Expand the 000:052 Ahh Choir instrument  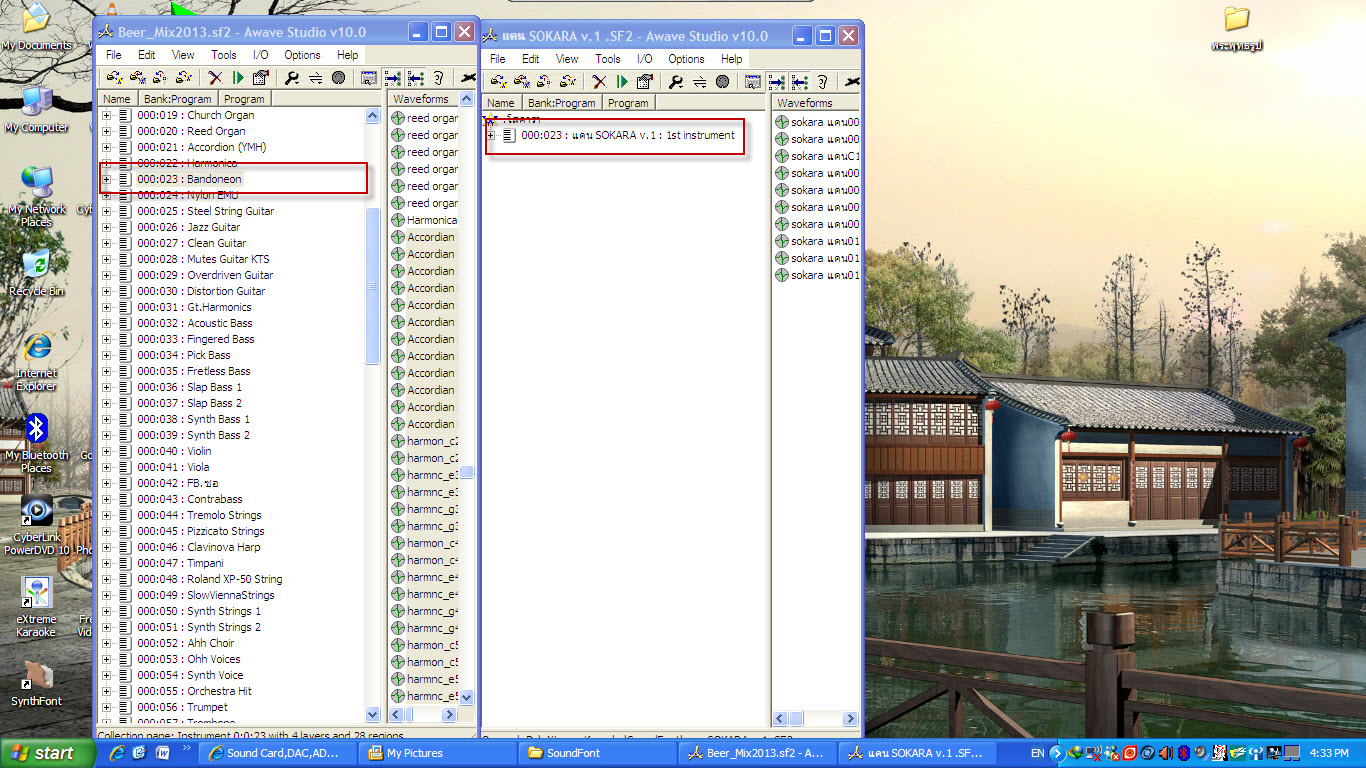(107, 643)
